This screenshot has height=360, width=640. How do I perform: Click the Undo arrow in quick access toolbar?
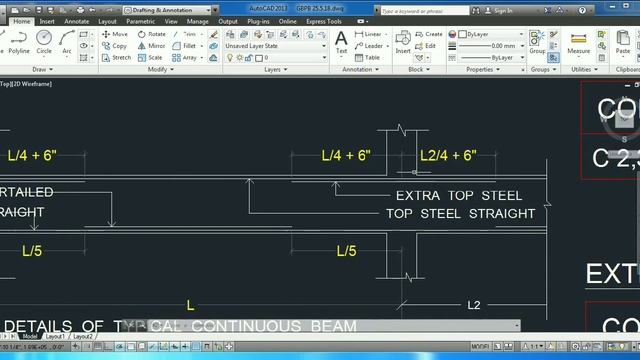92,10
